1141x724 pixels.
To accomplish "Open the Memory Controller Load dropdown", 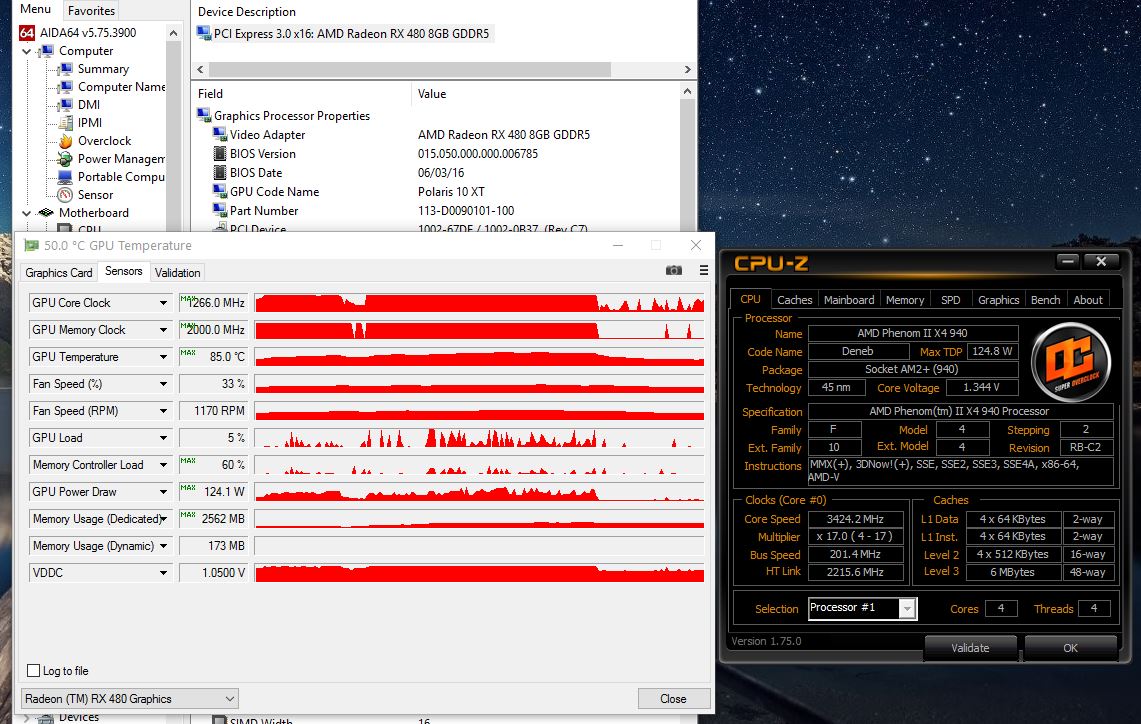I will tap(164, 464).
